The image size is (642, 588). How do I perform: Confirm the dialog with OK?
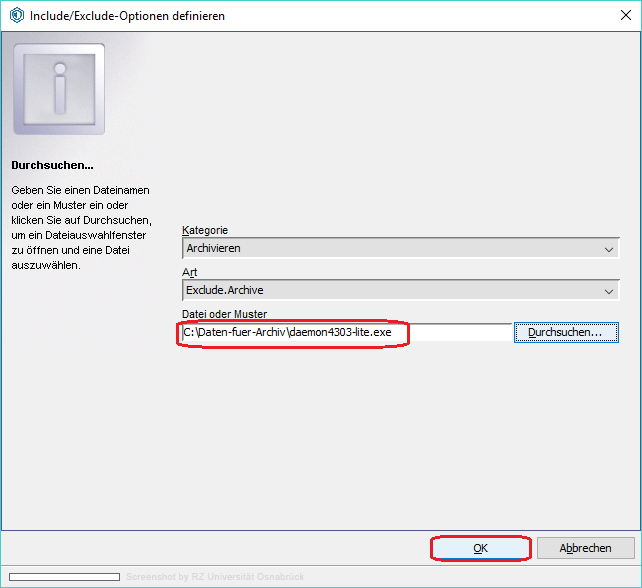pyautogui.click(x=480, y=548)
